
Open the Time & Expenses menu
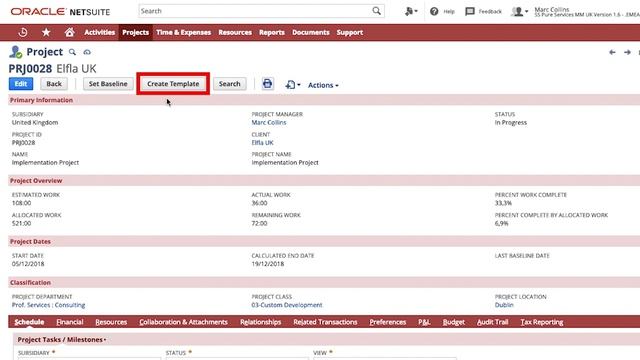coord(183,32)
